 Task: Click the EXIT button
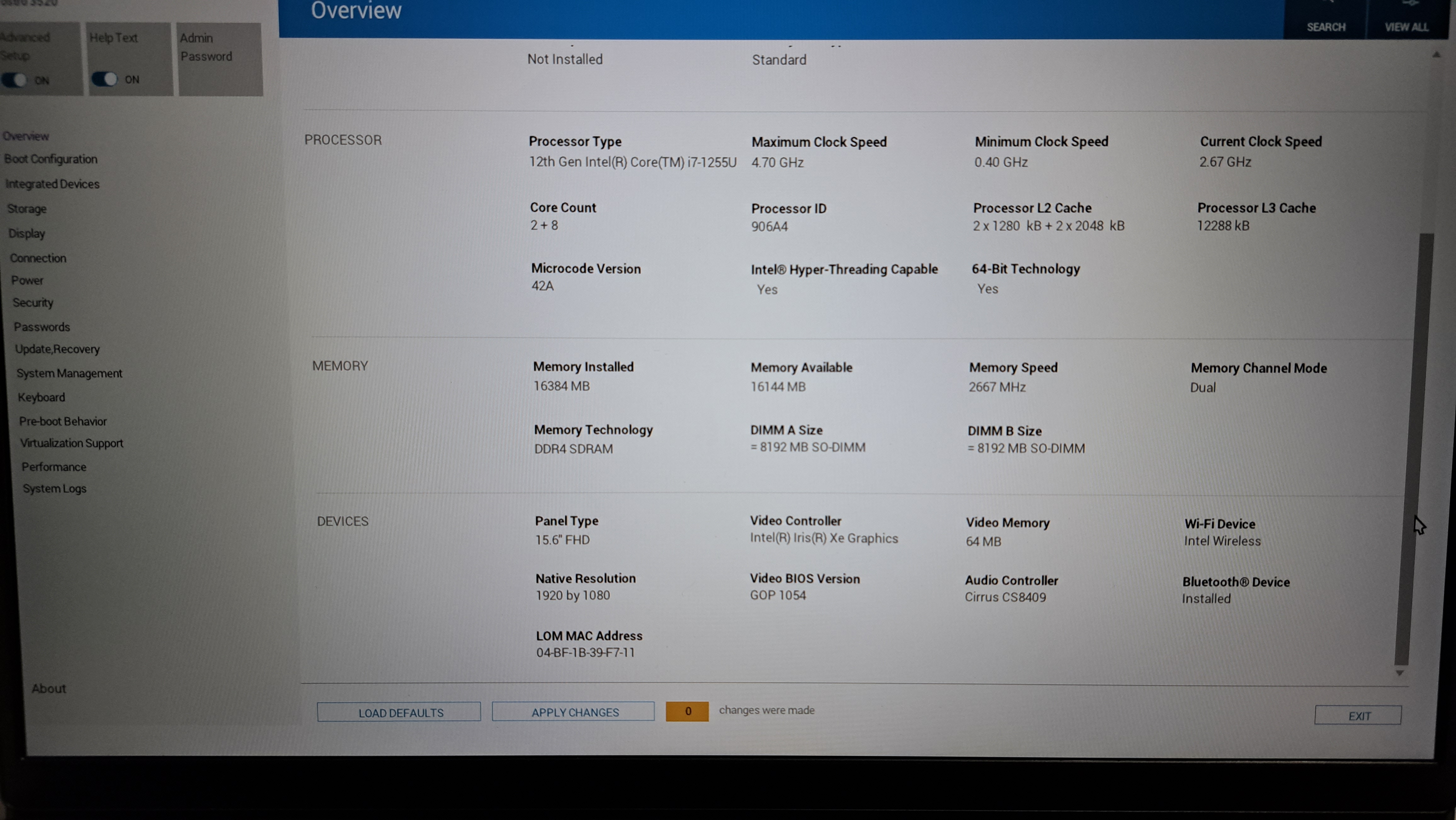[1358, 715]
